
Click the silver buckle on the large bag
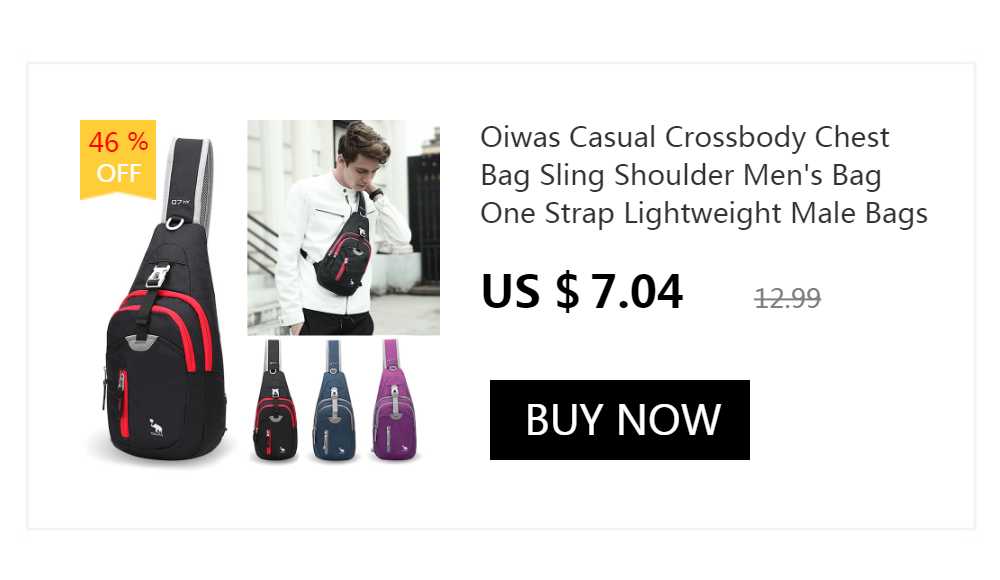(157, 276)
